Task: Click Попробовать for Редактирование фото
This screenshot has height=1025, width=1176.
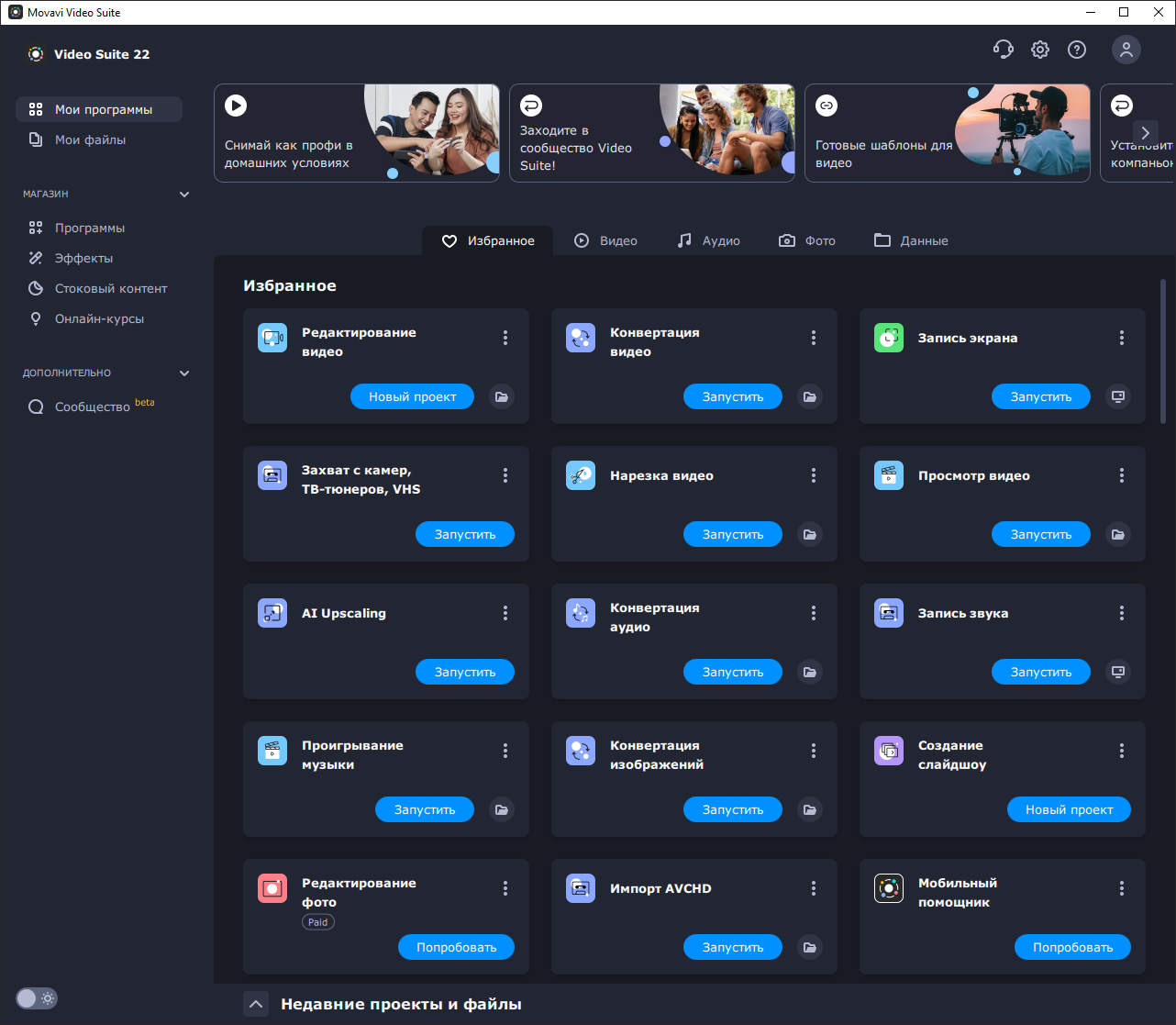Action: 456,947
